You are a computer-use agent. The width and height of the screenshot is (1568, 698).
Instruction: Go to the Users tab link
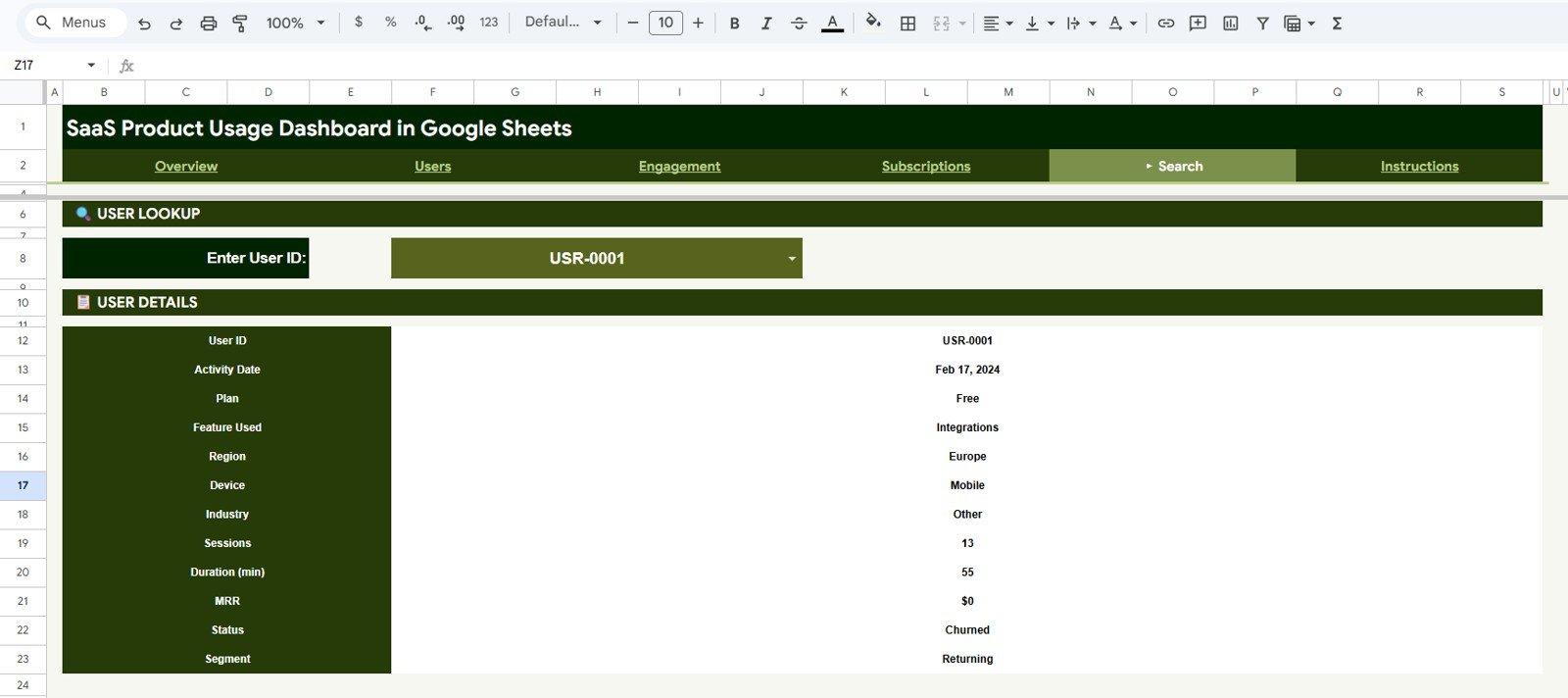coord(432,167)
